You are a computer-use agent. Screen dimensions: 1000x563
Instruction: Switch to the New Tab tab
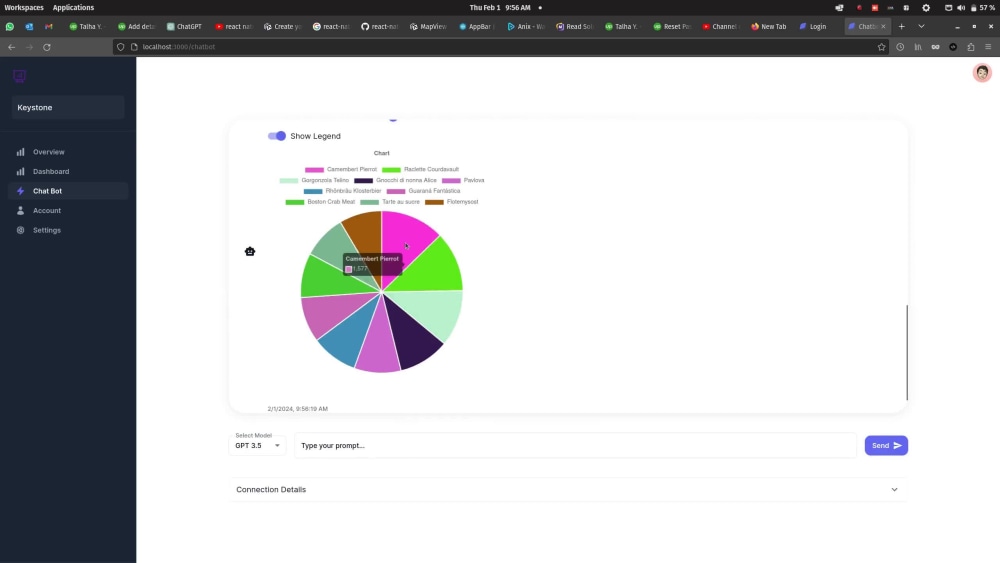click(769, 27)
